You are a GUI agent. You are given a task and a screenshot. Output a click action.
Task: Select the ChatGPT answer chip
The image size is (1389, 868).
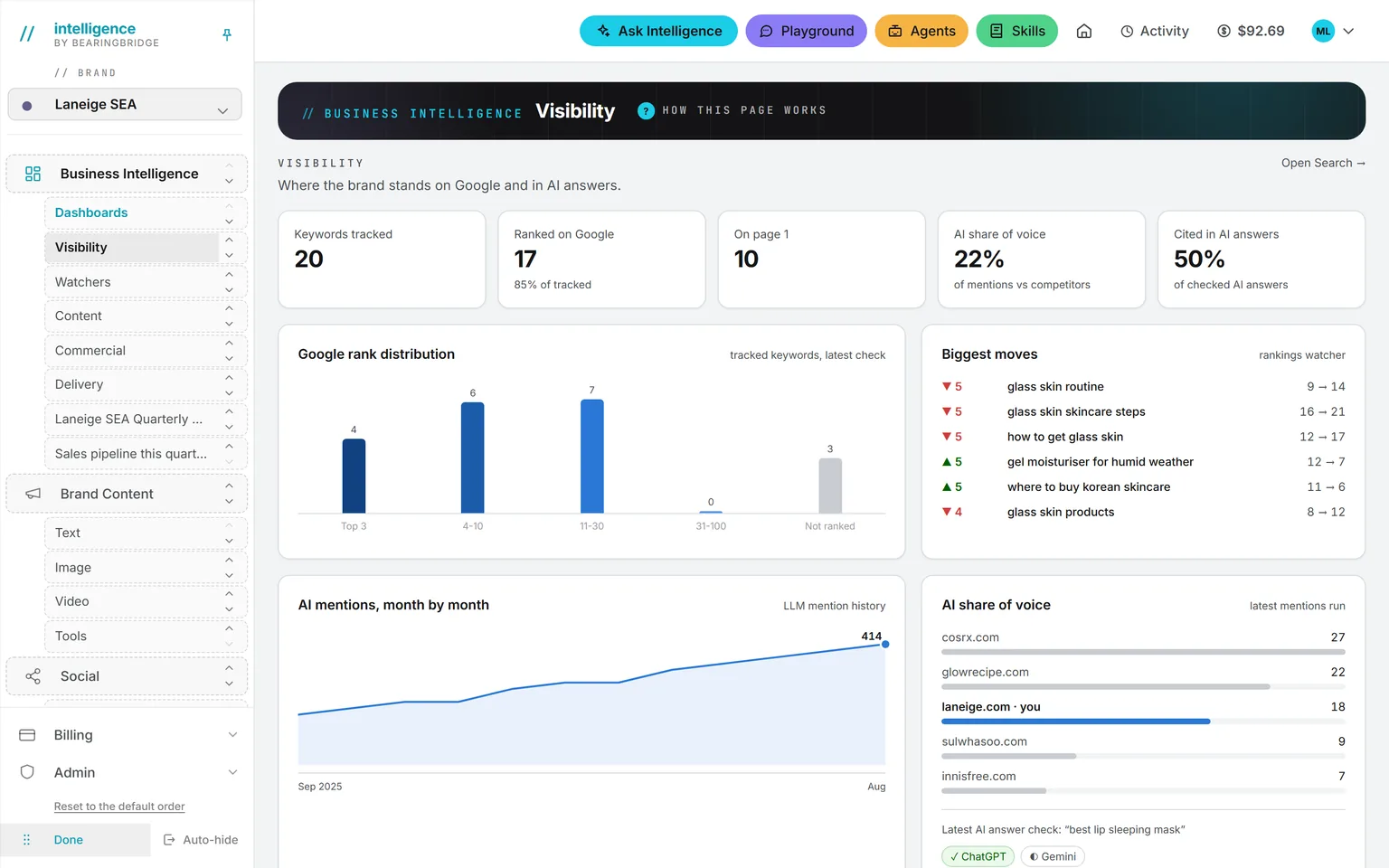click(x=978, y=856)
